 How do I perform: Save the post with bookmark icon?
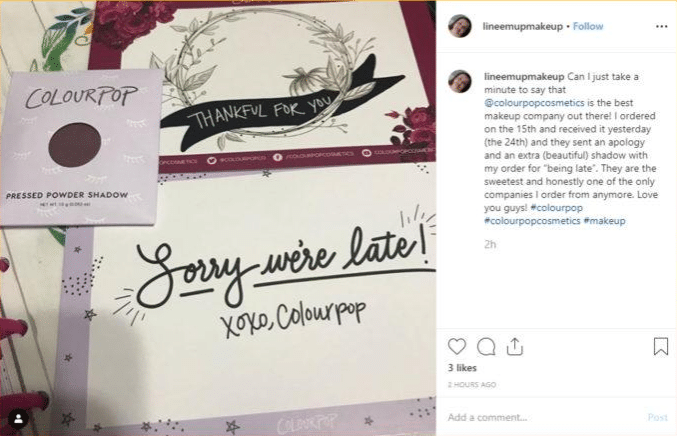click(661, 346)
